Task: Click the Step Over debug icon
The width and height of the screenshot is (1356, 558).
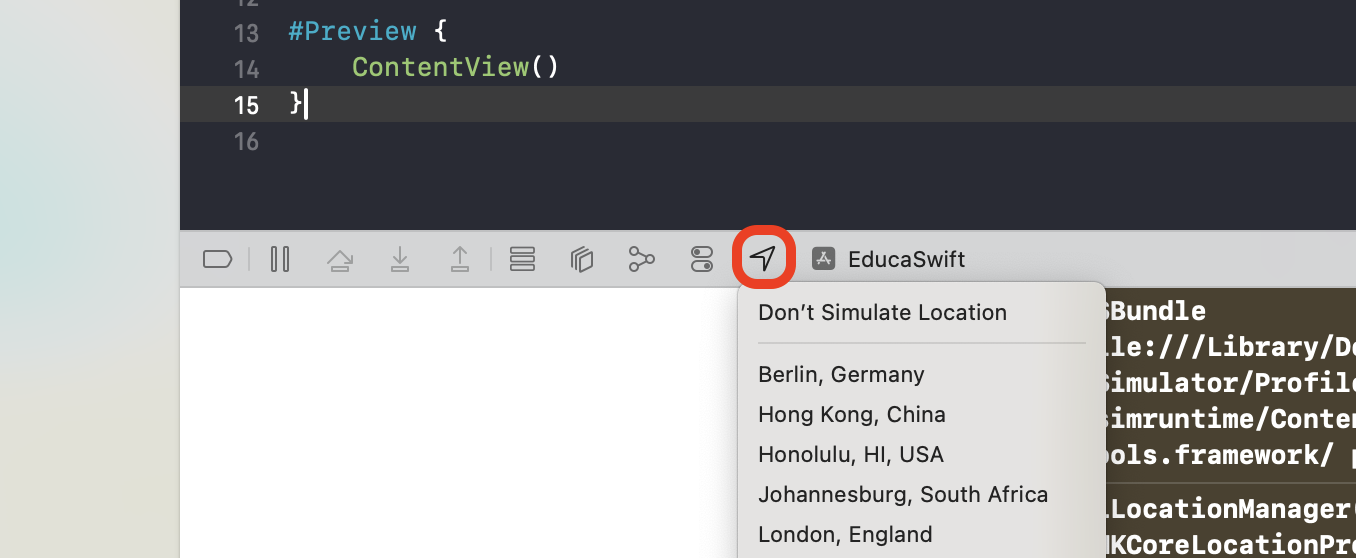Action: click(x=340, y=260)
